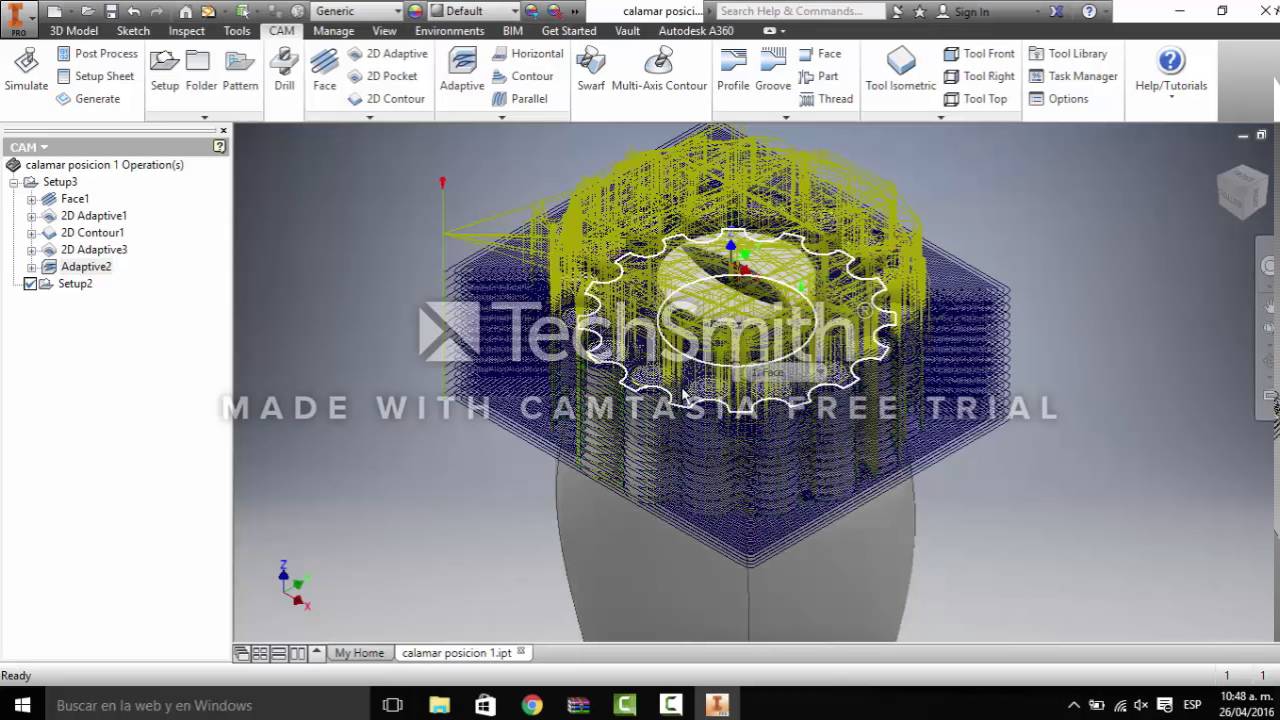
Task: Add a new Folder in the CAM ribbon
Action: tap(201, 69)
